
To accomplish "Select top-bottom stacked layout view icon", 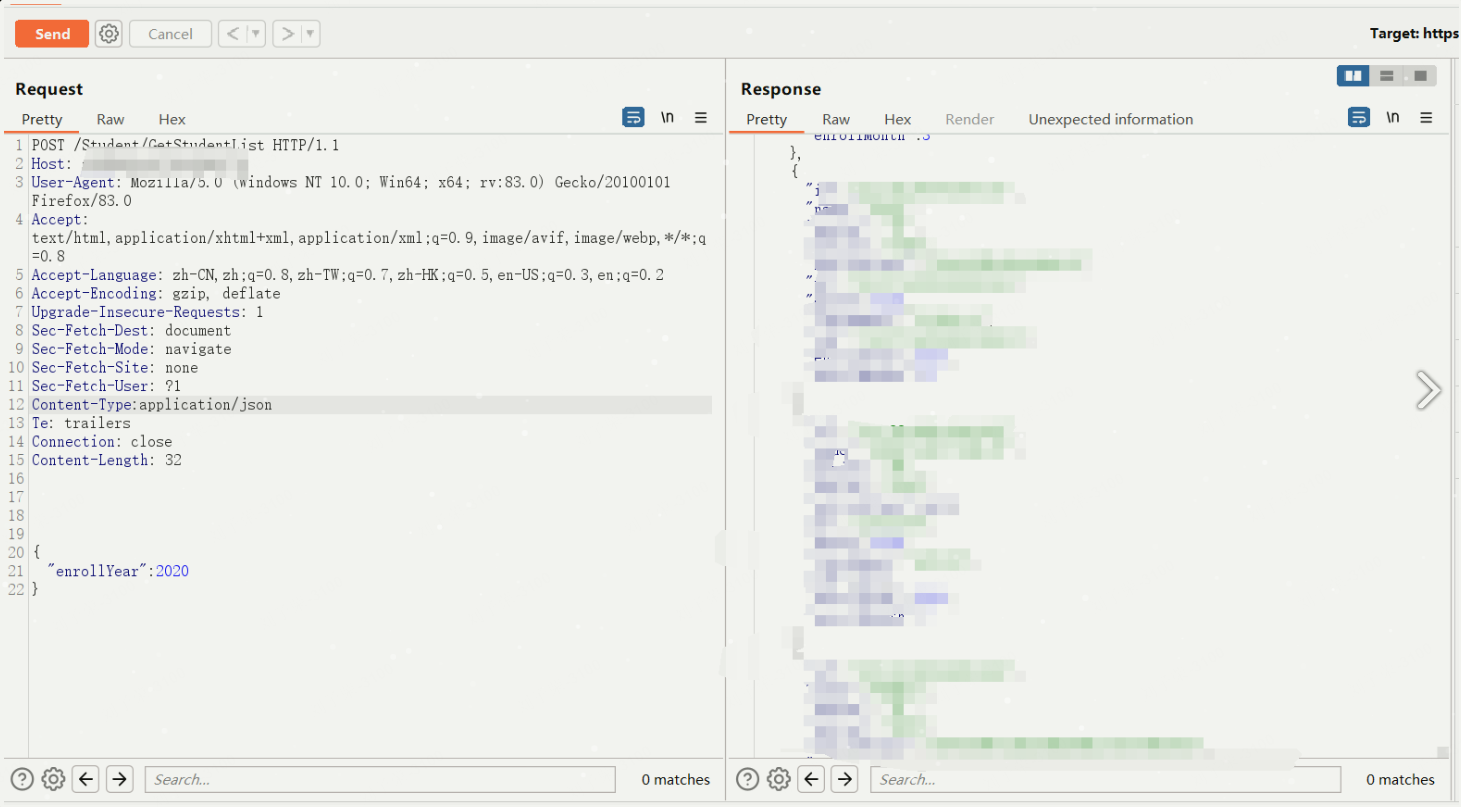I will coord(1386,76).
